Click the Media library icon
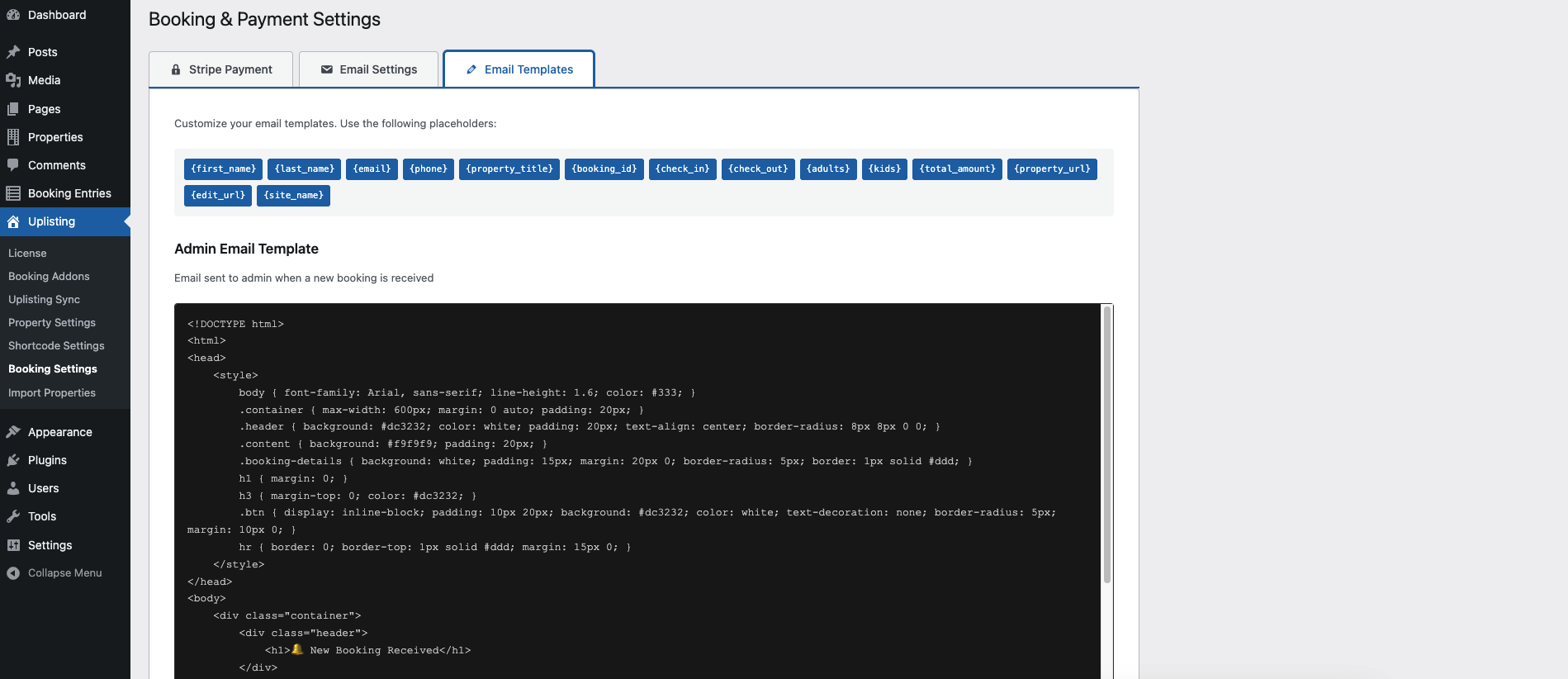This screenshot has width=1568, height=679. pyautogui.click(x=13, y=80)
